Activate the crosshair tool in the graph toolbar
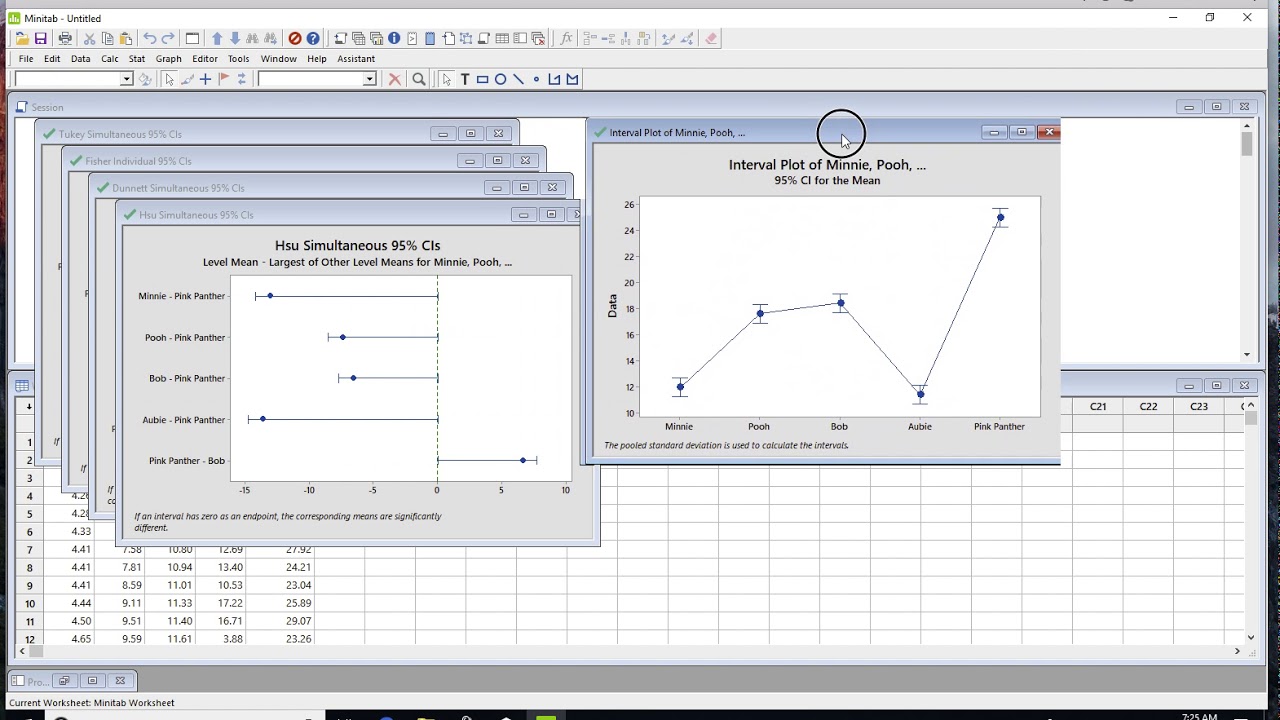Image resolution: width=1280 pixels, height=720 pixels. pos(205,79)
